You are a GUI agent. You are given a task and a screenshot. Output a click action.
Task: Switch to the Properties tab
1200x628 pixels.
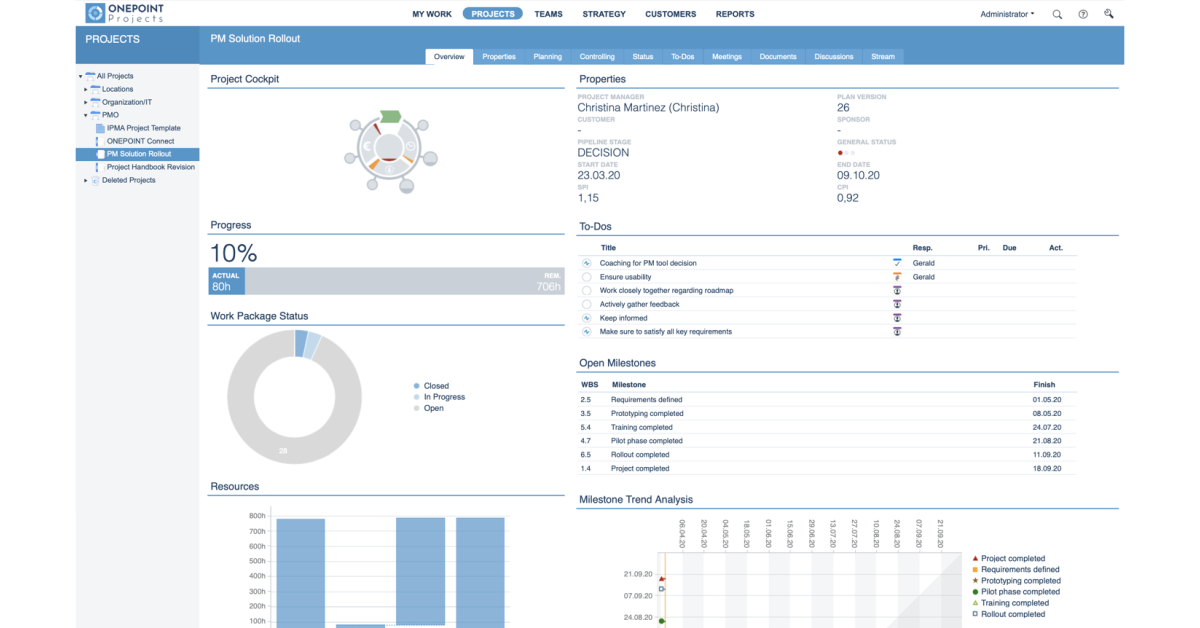point(499,56)
